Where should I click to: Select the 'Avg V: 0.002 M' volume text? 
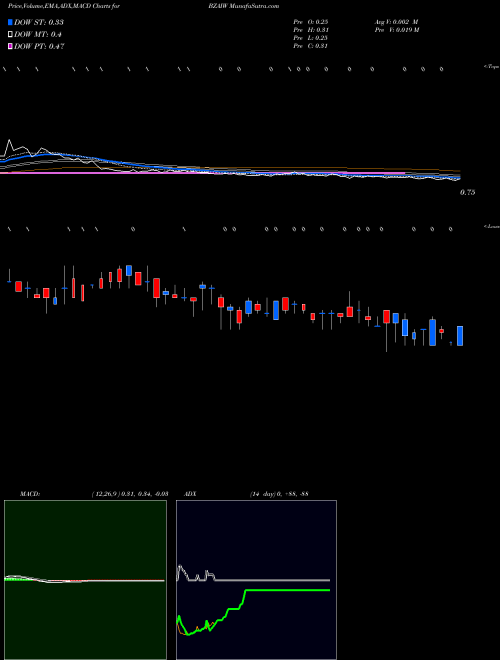click(x=396, y=22)
